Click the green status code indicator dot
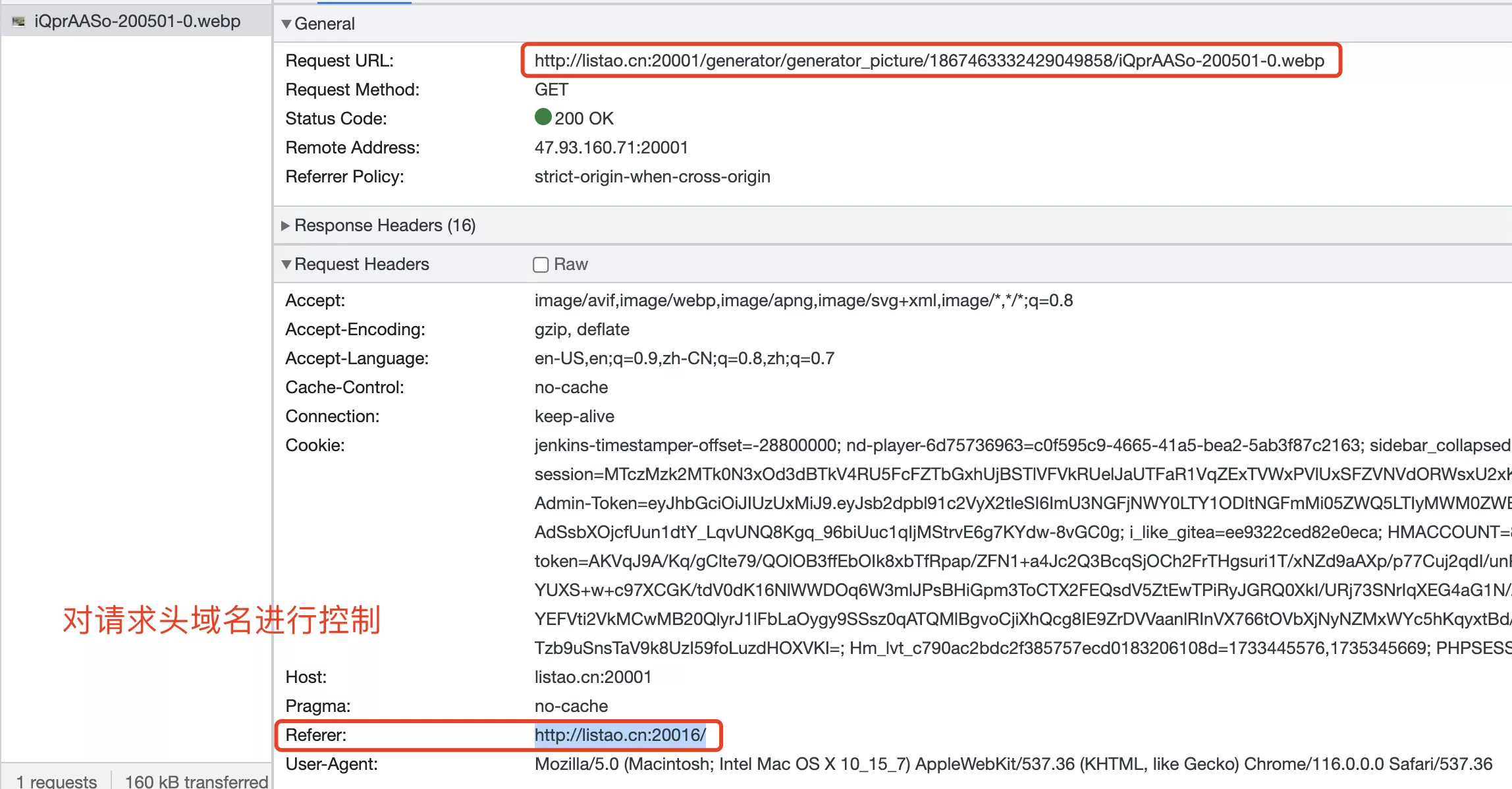Screen dimensions: 1512x789 [x=543, y=117]
